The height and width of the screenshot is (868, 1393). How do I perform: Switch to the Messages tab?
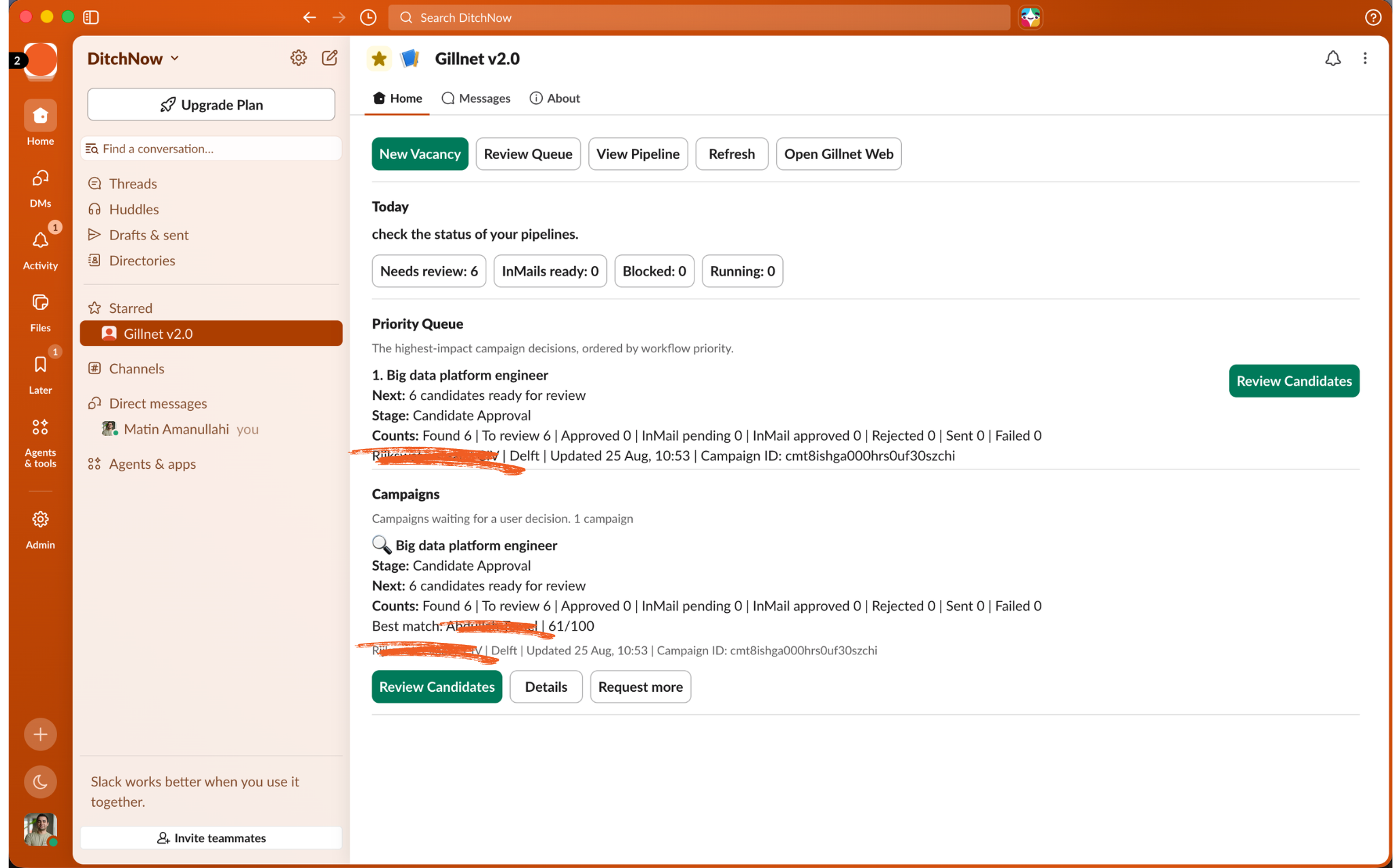(x=476, y=98)
